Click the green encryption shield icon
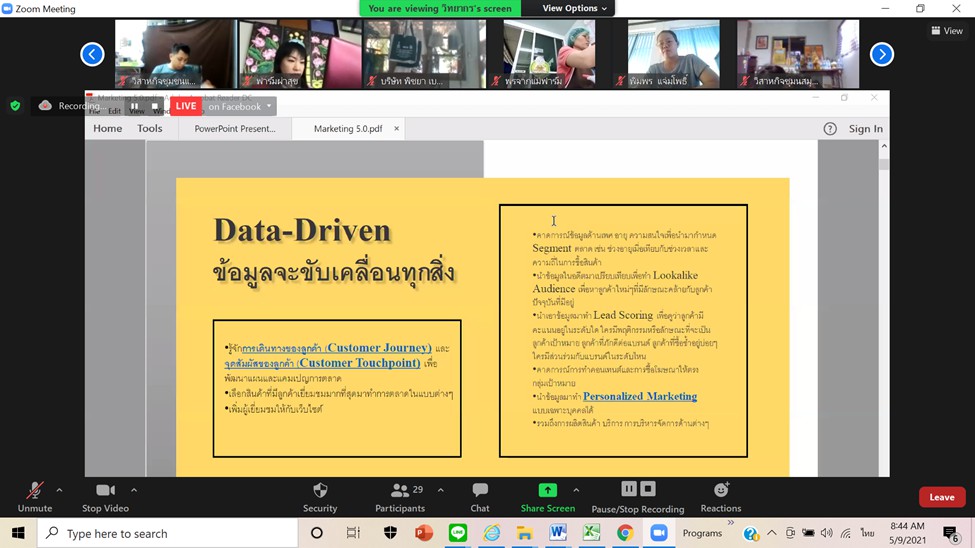The image size is (975, 548). 15,105
